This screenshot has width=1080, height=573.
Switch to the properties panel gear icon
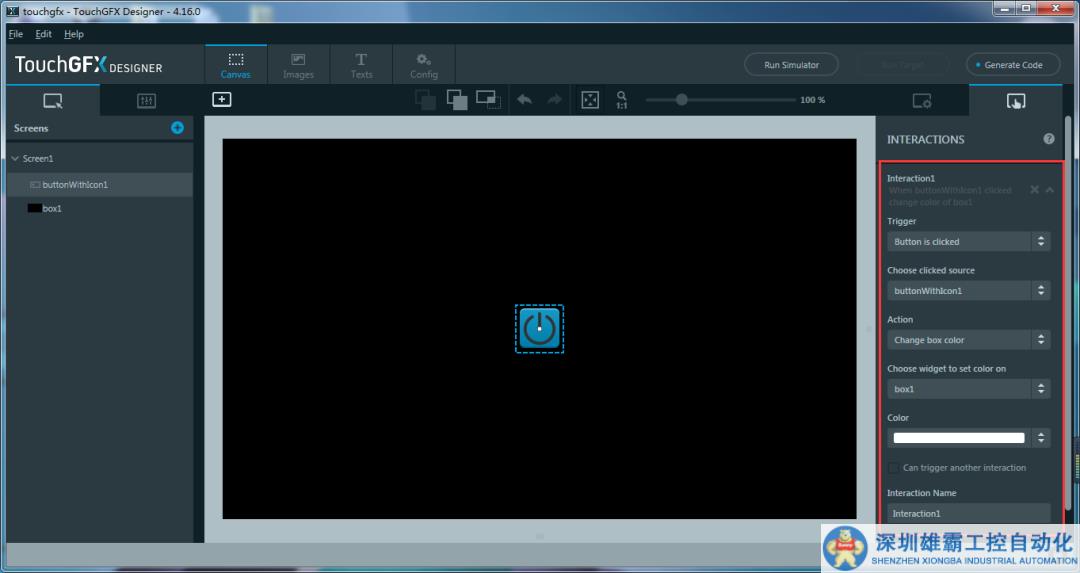(922, 100)
